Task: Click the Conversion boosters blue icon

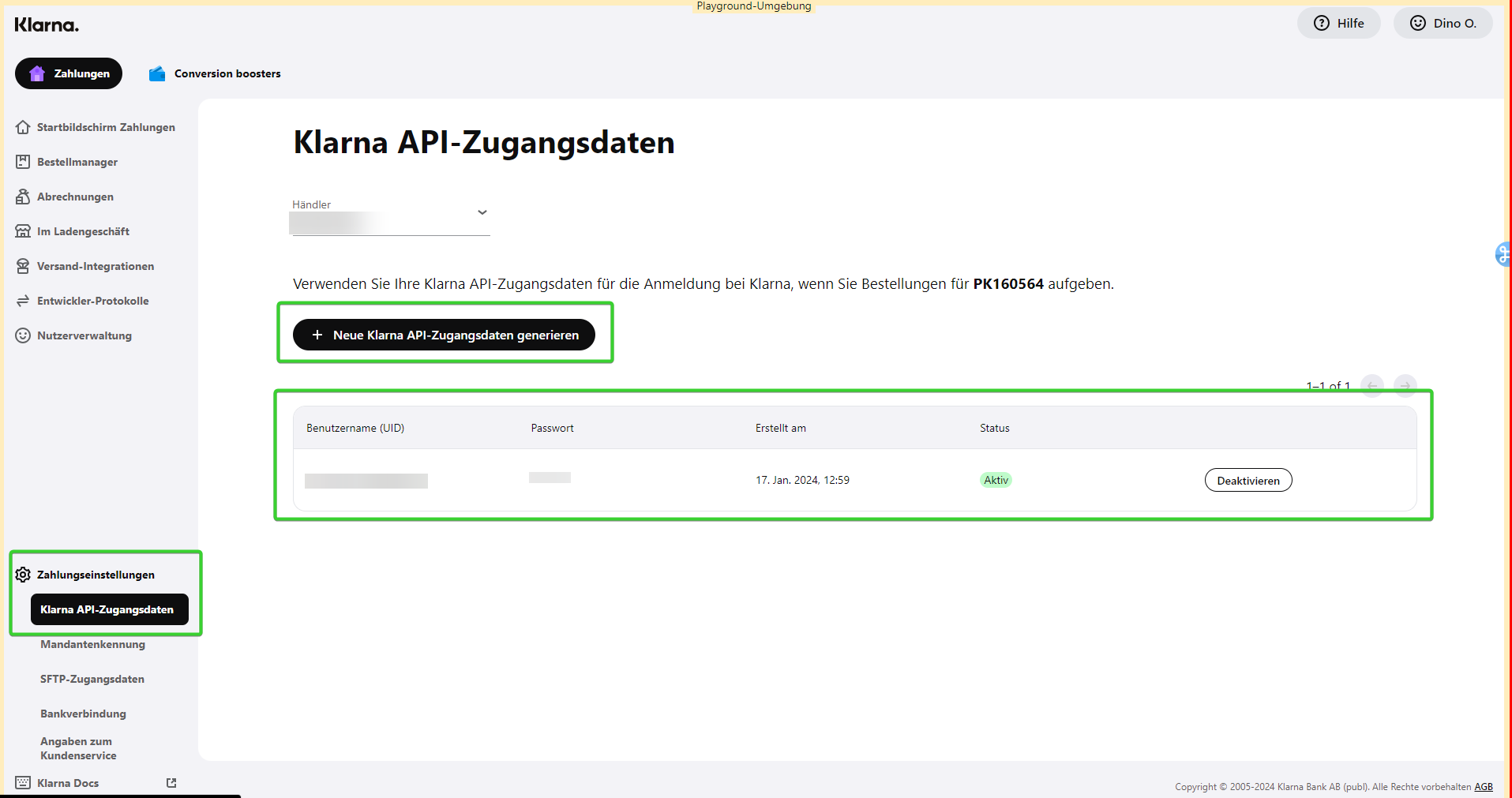Action: click(157, 73)
